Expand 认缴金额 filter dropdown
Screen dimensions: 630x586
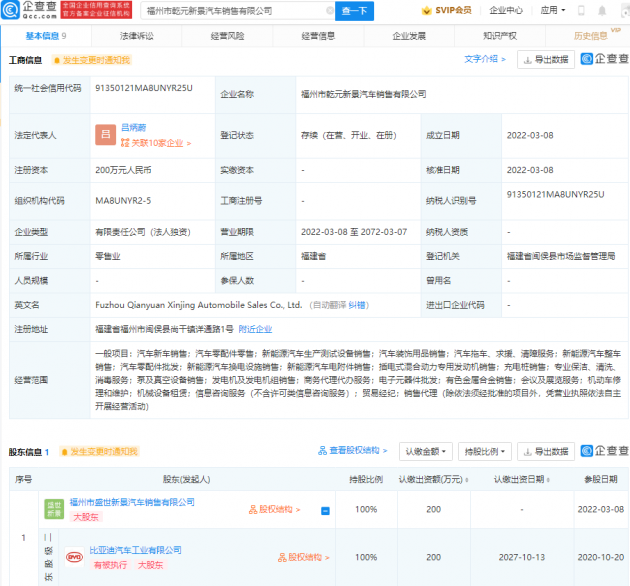(425, 451)
